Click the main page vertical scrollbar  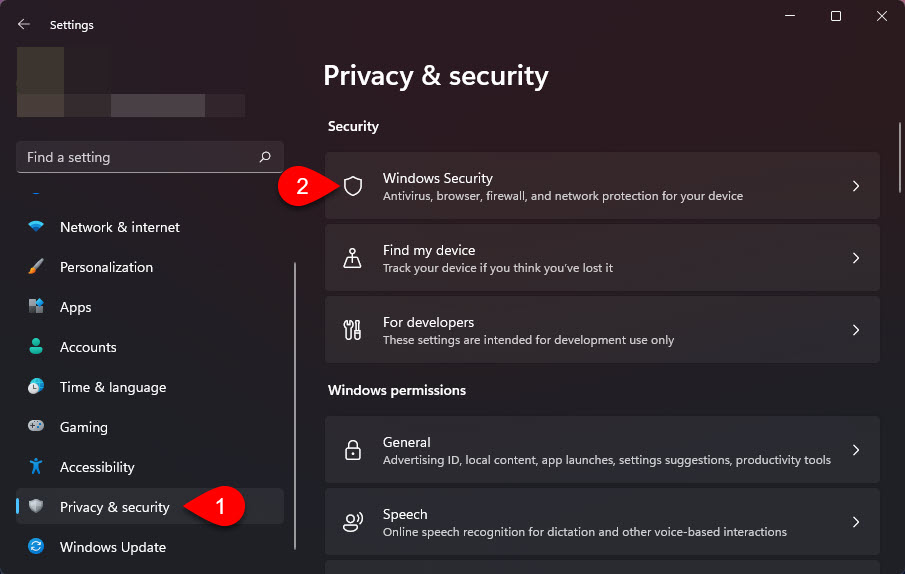tap(899, 157)
